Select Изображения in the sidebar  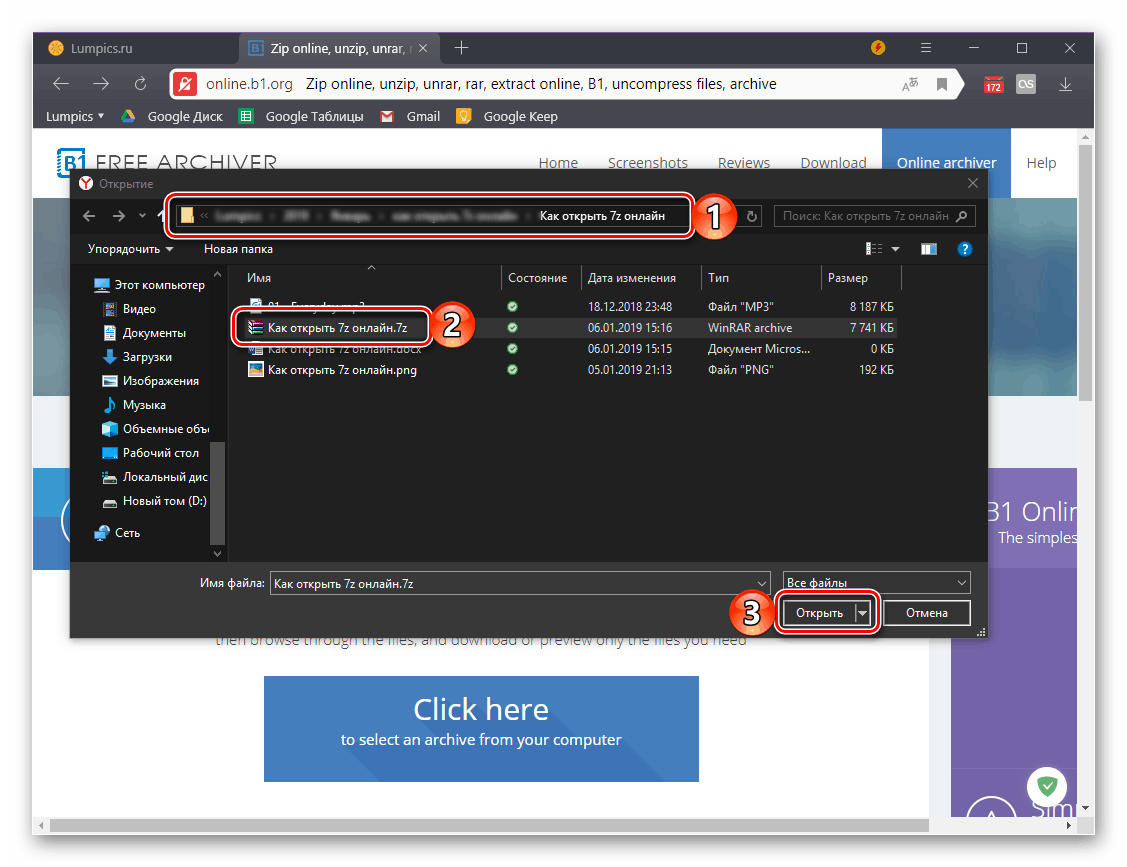151,380
